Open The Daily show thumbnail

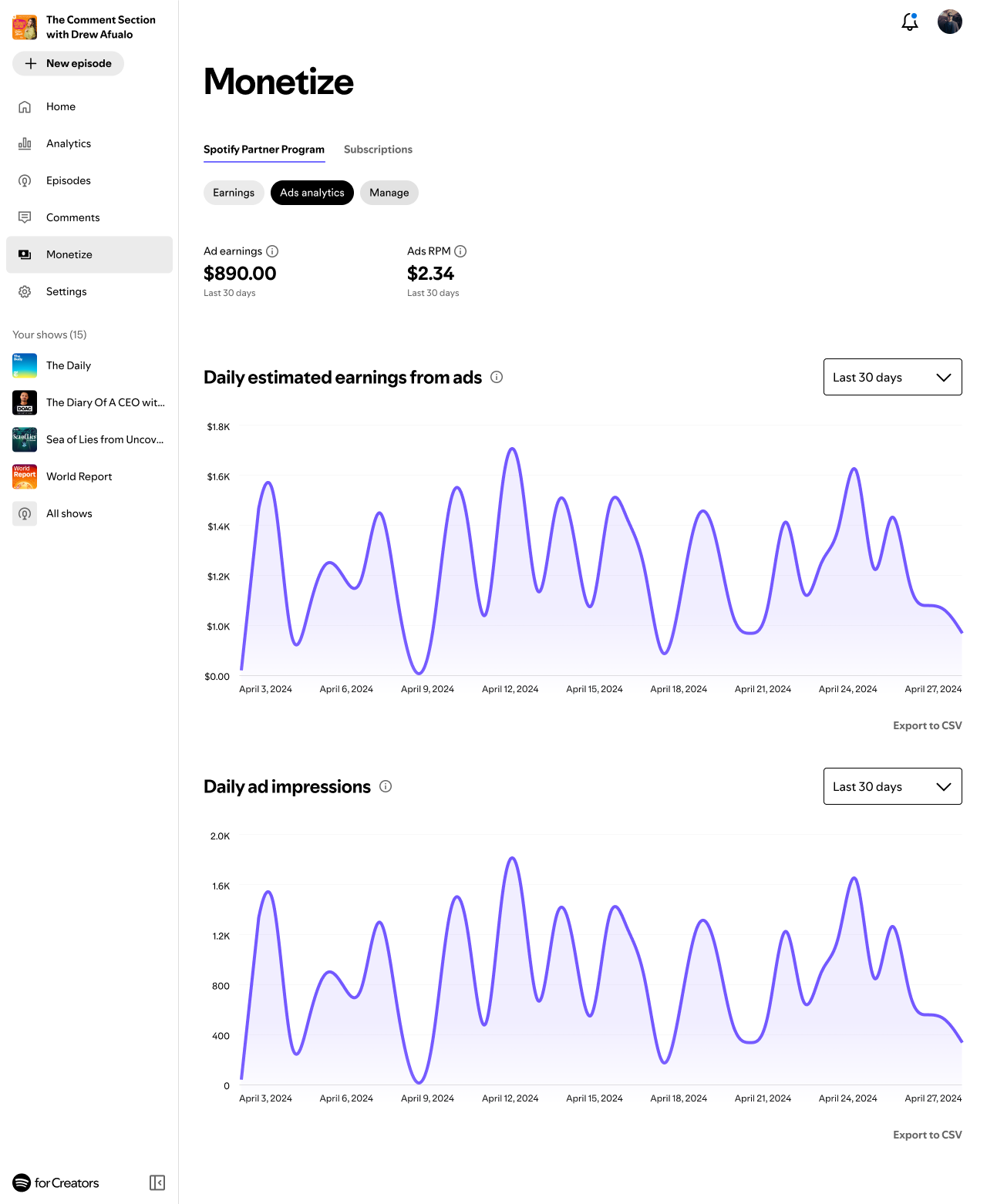coord(25,365)
